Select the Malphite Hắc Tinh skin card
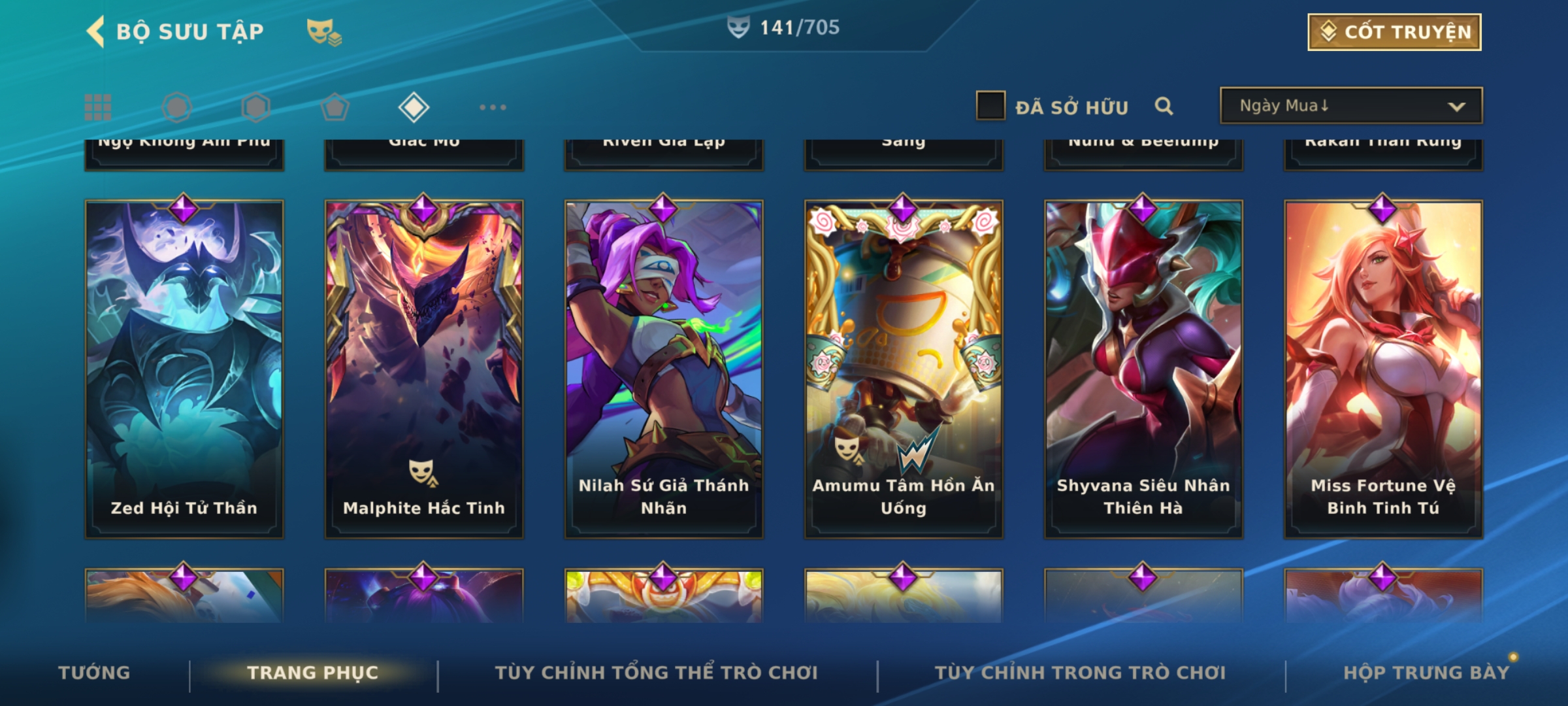Viewport: 1568px width, 706px height. pyautogui.click(x=424, y=369)
